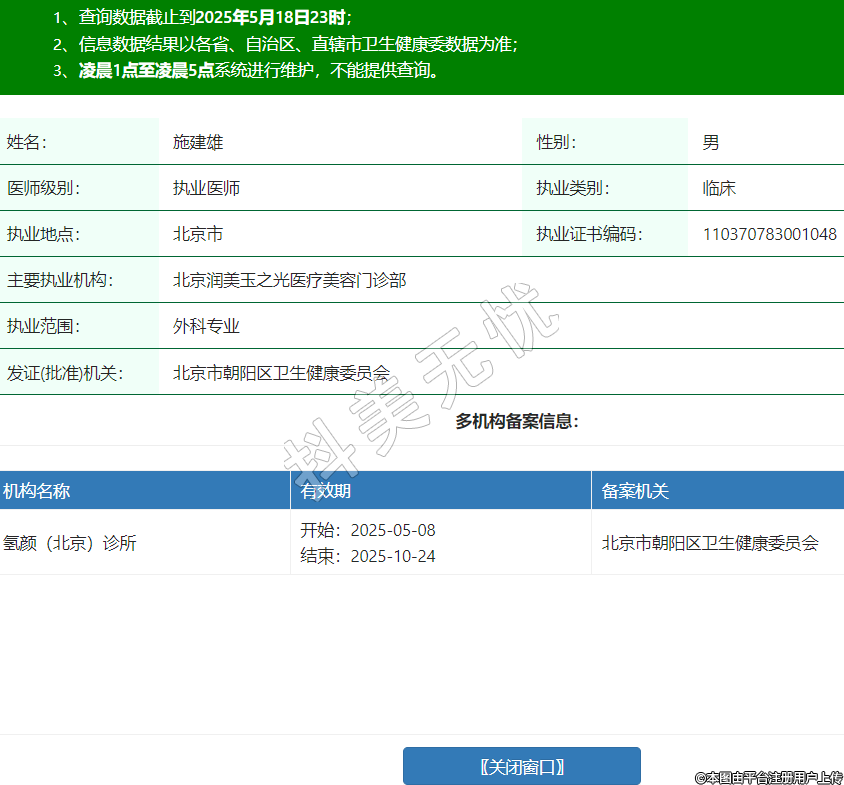Screen dimensions: 844x785
Task: Click the 机构名称 column header
Action: (36, 491)
